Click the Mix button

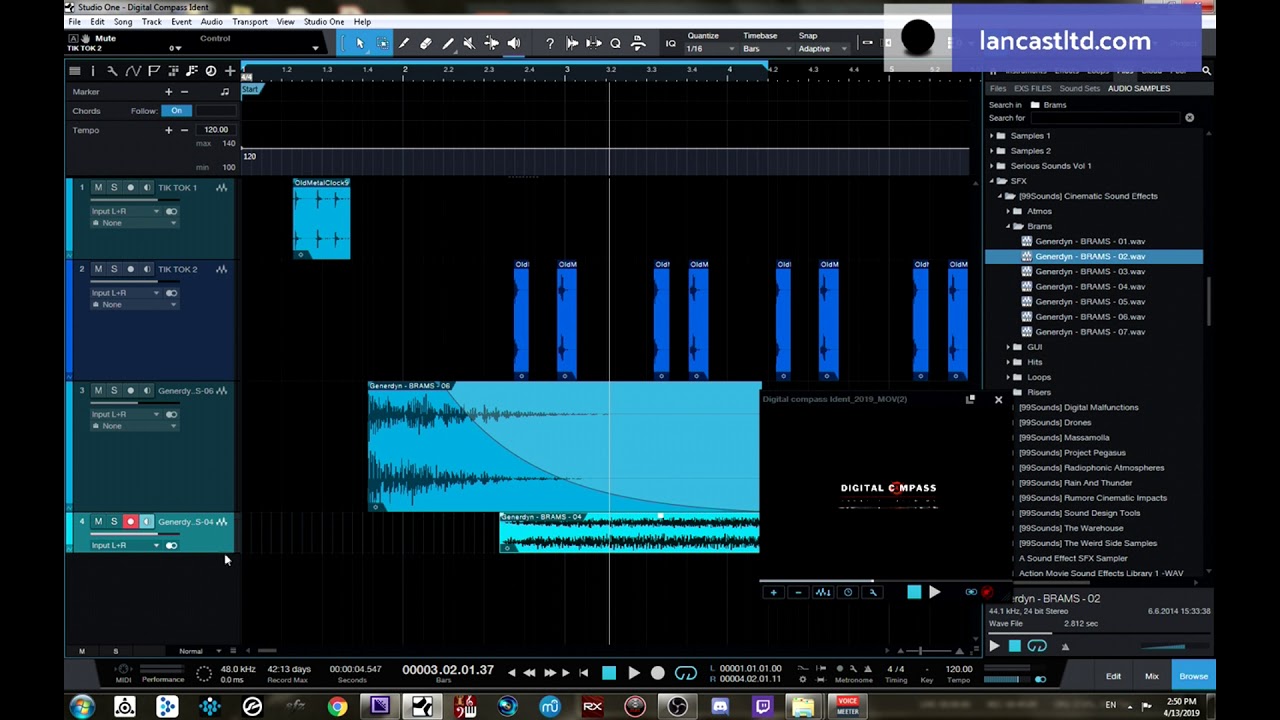point(1152,676)
